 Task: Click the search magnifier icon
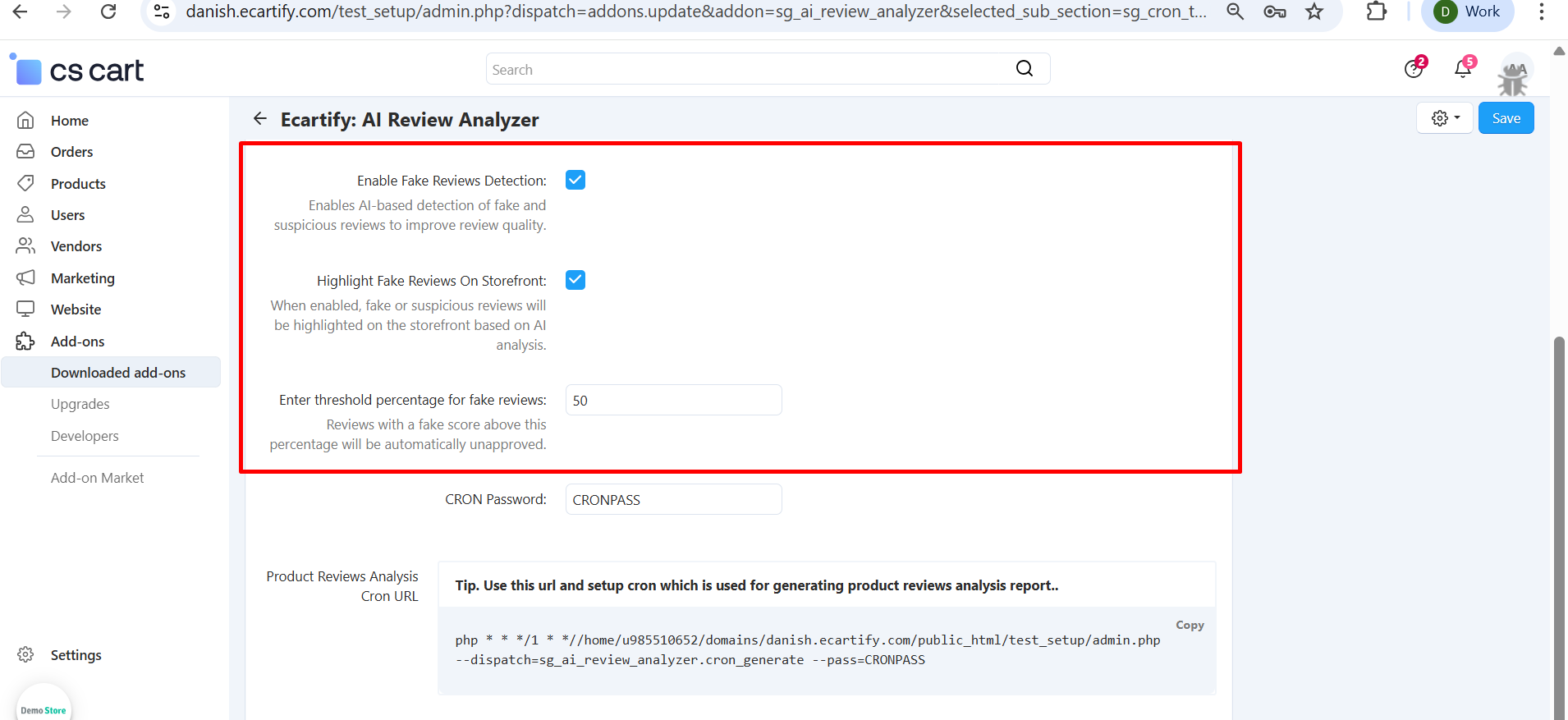coord(1025,69)
